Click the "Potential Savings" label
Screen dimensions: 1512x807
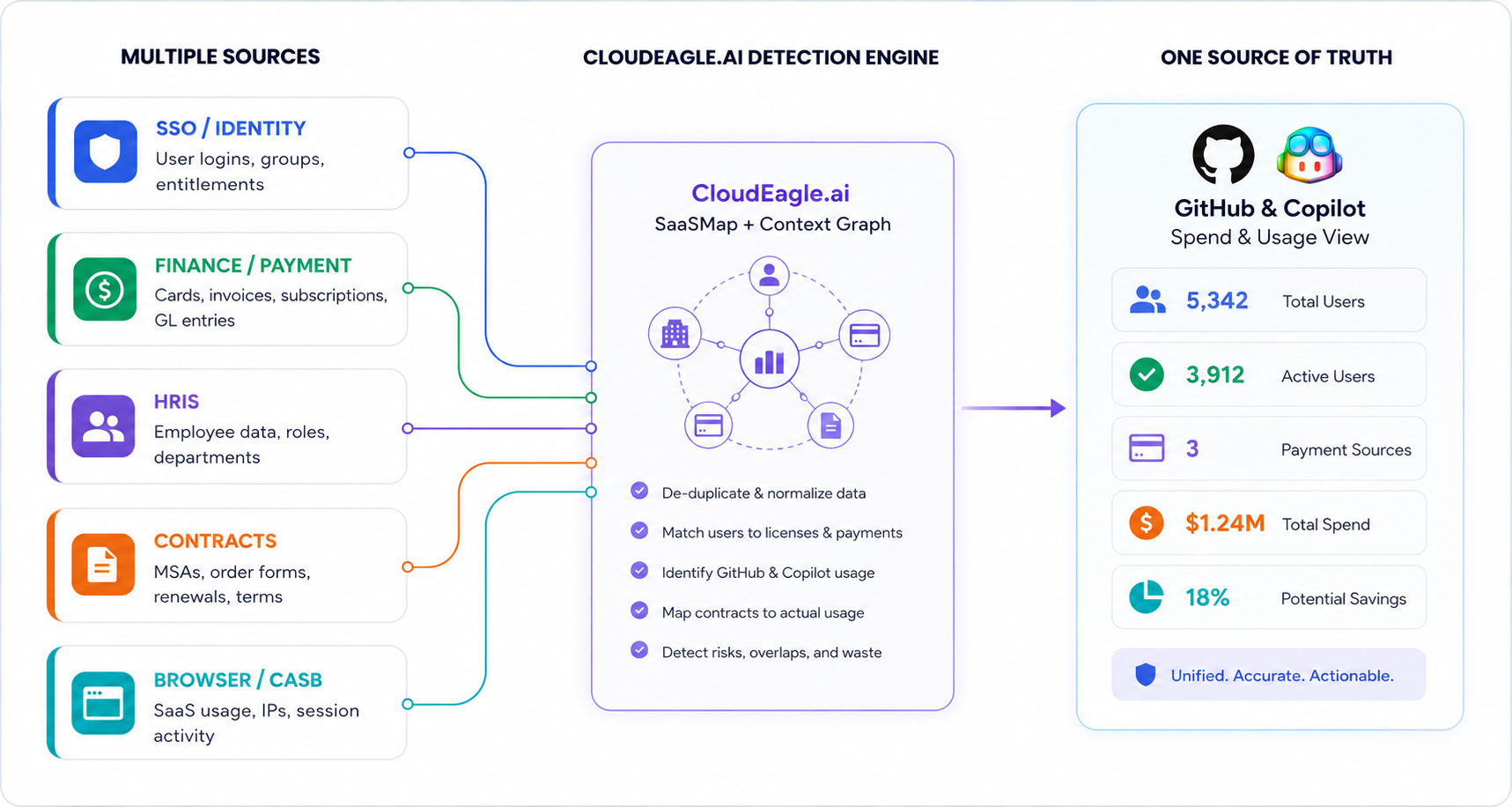coord(1344,599)
